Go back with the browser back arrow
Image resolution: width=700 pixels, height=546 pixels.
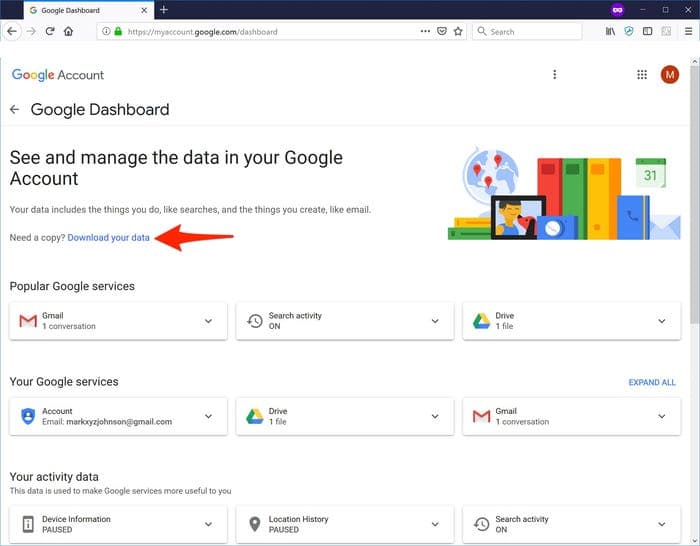pyautogui.click(x=12, y=31)
